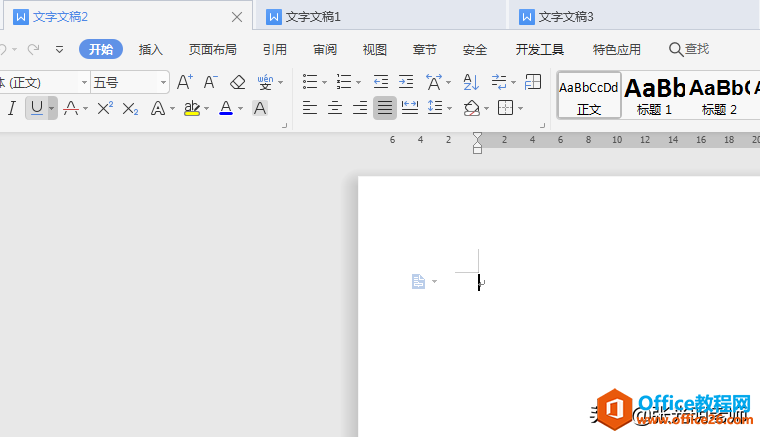Toggle underline formatting

(37, 108)
